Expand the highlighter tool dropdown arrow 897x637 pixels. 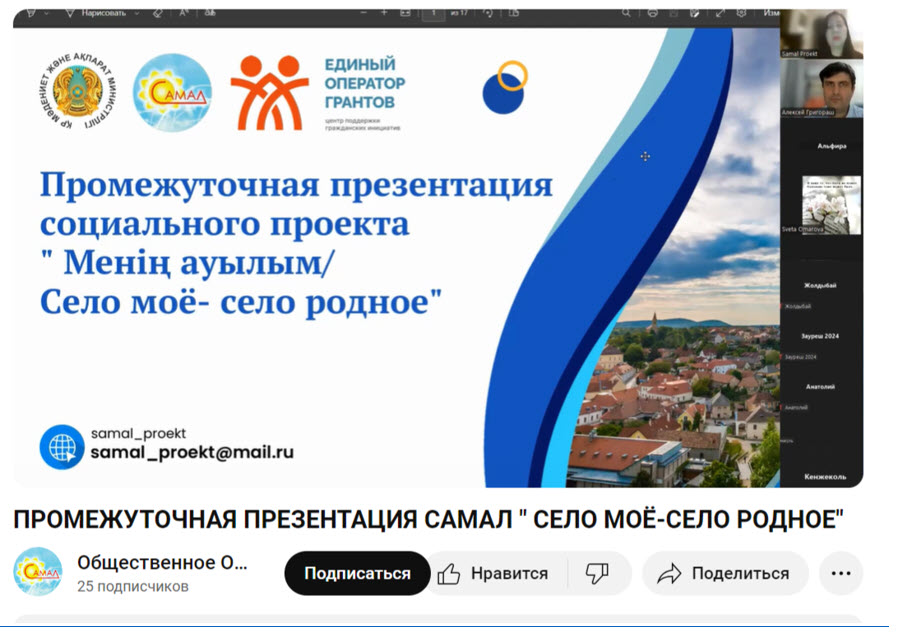tap(47, 13)
